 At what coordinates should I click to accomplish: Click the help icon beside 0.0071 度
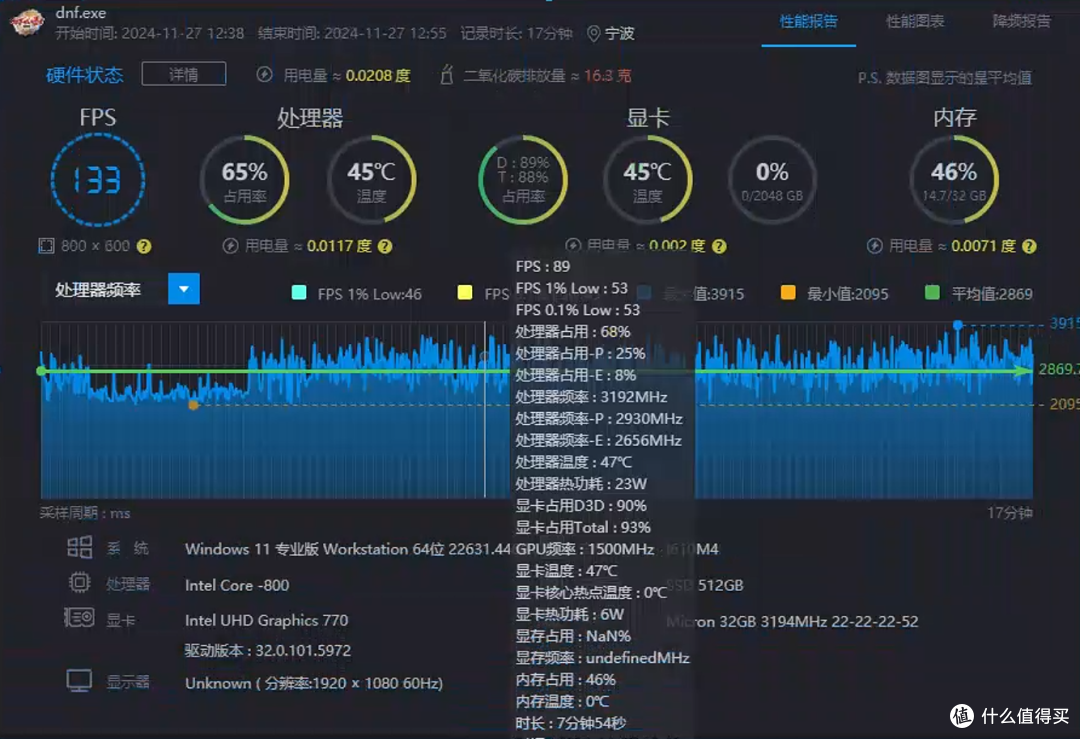click(x=1029, y=246)
